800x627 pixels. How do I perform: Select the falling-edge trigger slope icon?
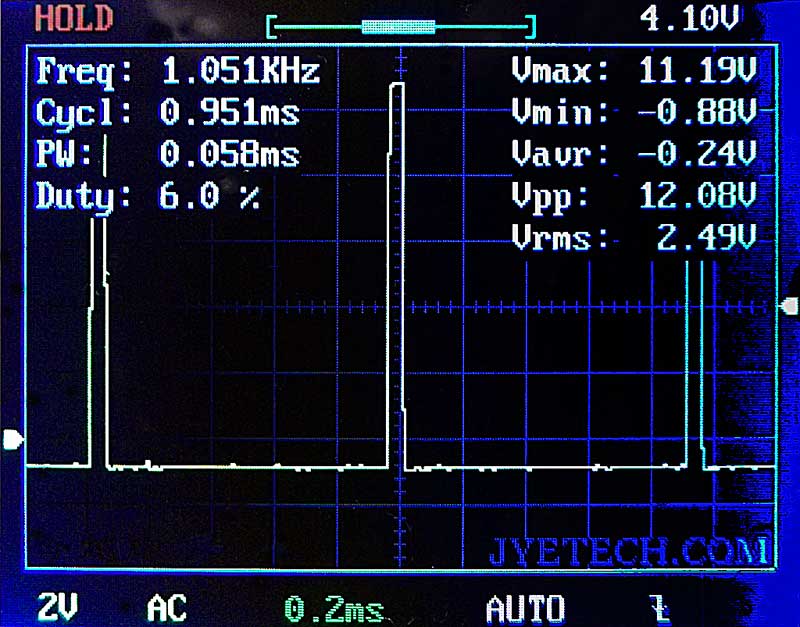(660, 608)
